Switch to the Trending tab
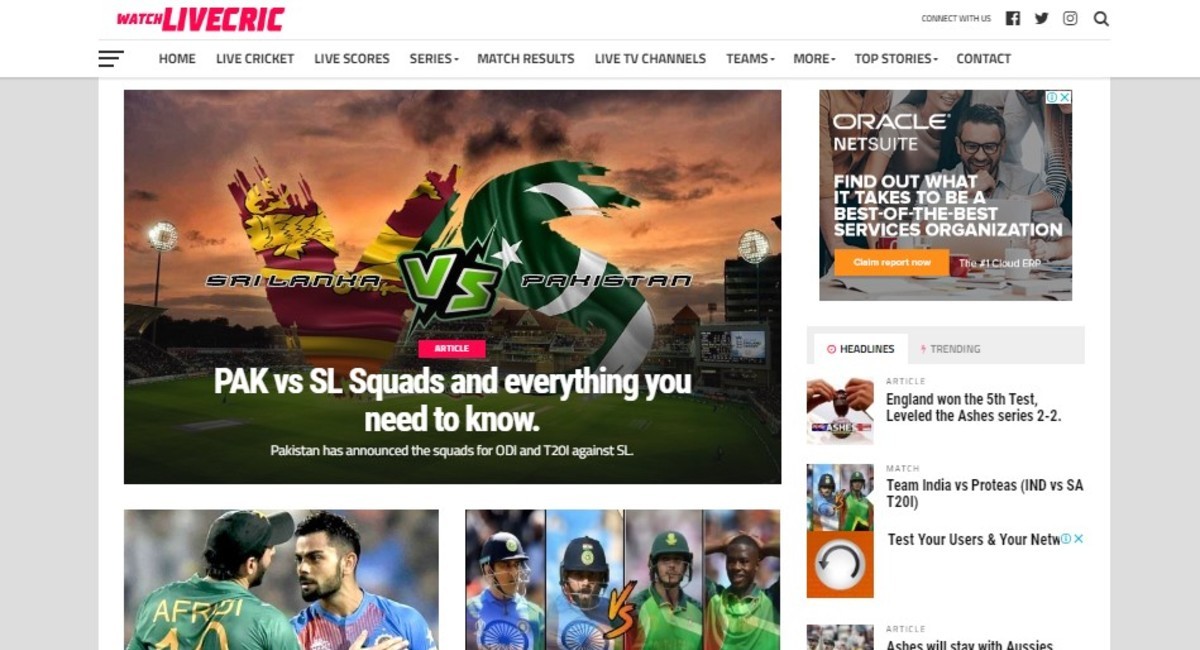1200x650 pixels. point(950,349)
